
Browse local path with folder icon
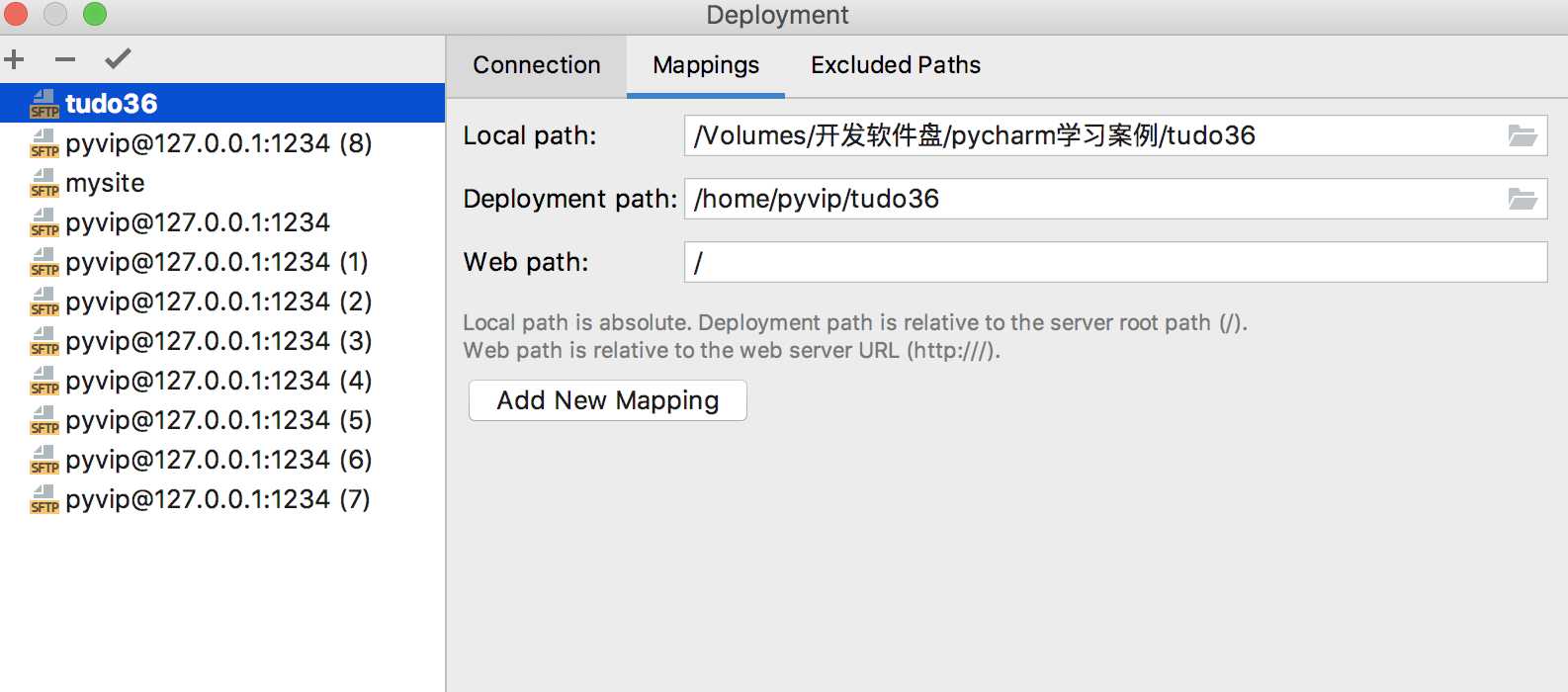(1523, 135)
